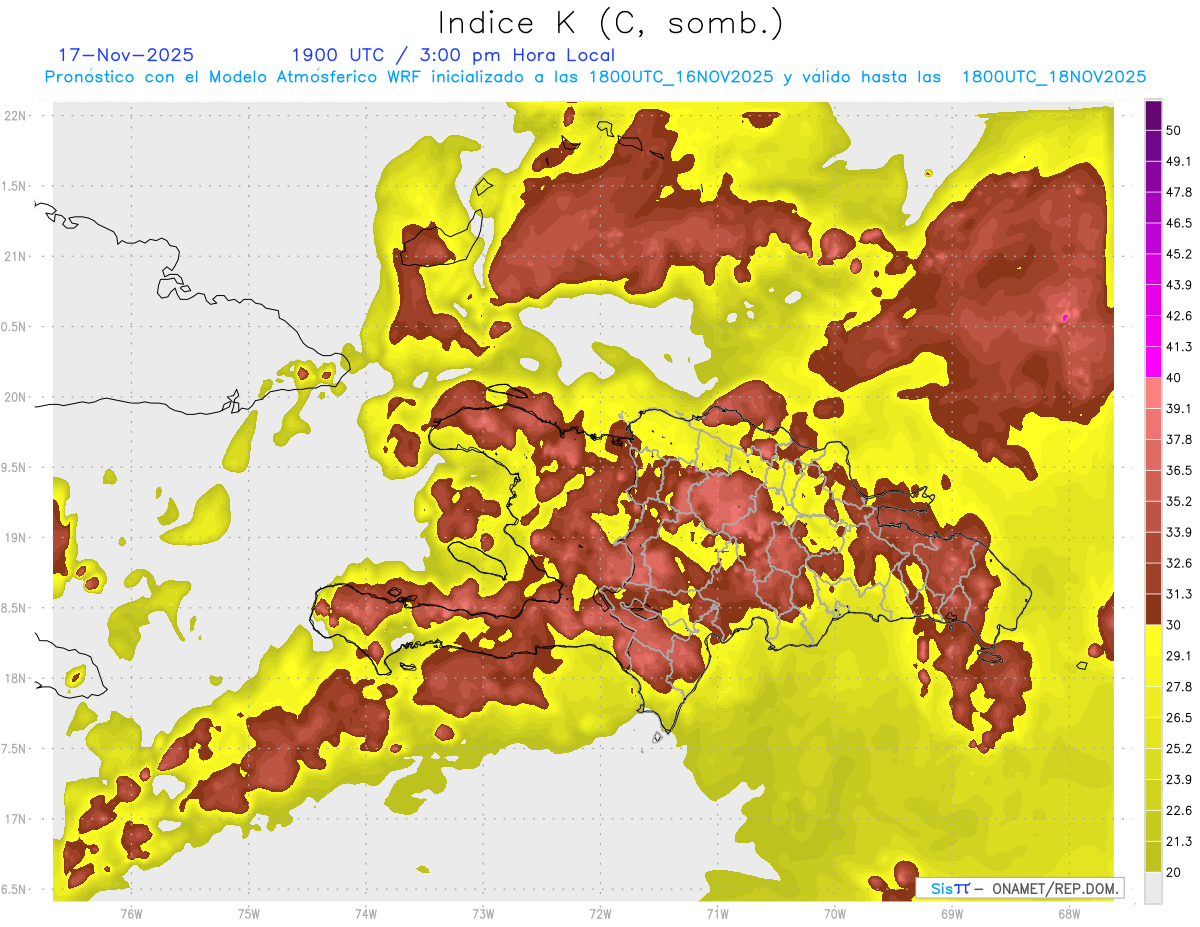Click the 'Indice K (C, somb.)' title
The height and width of the screenshot is (927, 1200).
(x=610, y=23)
